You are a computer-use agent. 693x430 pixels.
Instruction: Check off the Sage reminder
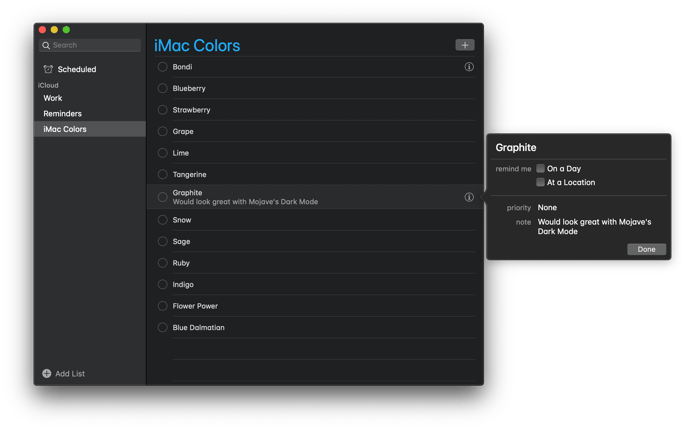[x=163, y=241]
